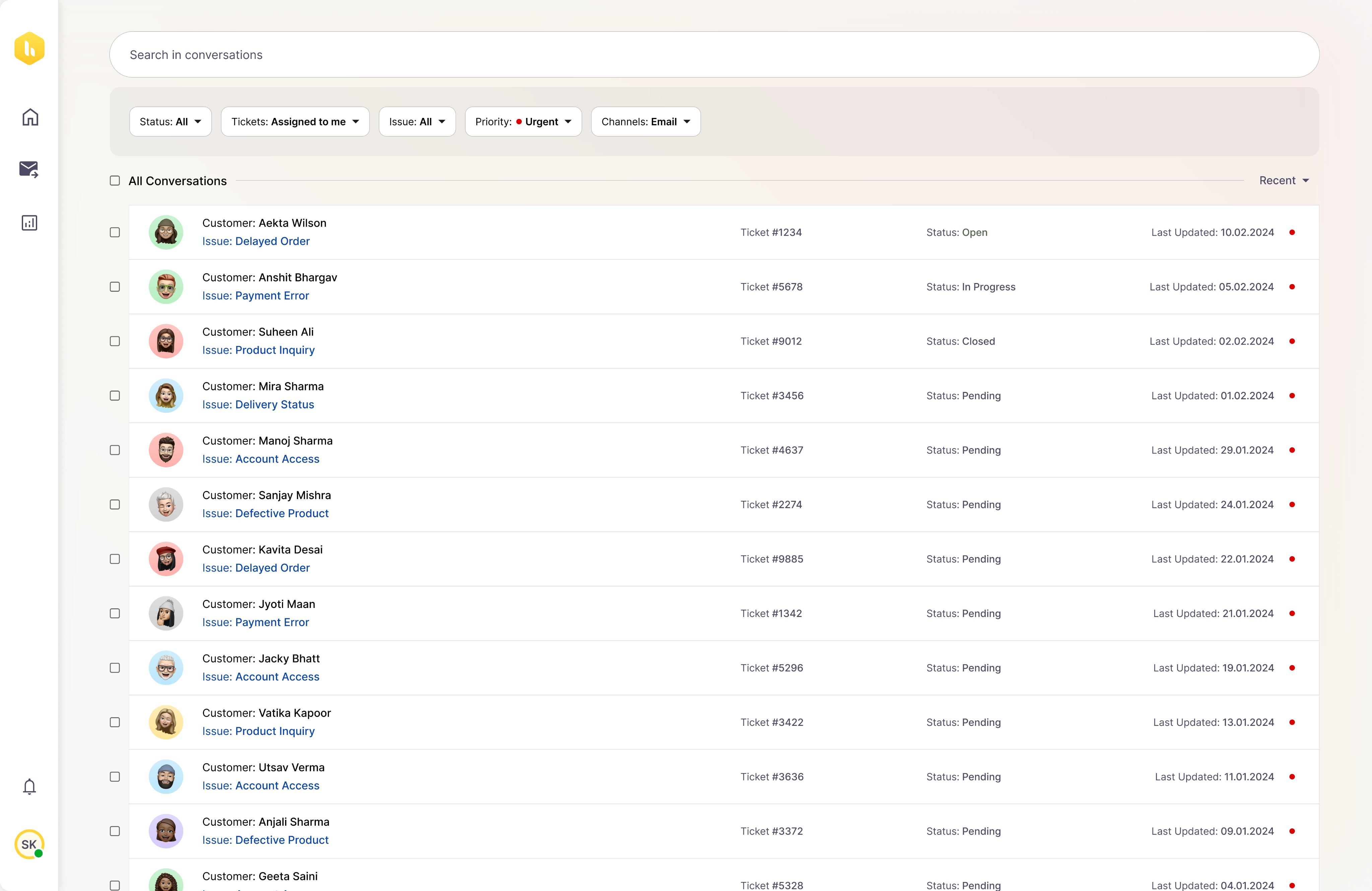The image size is (1372, 891).
Task: Open the Recent sort dropdown
Action: pos(1284,181)
